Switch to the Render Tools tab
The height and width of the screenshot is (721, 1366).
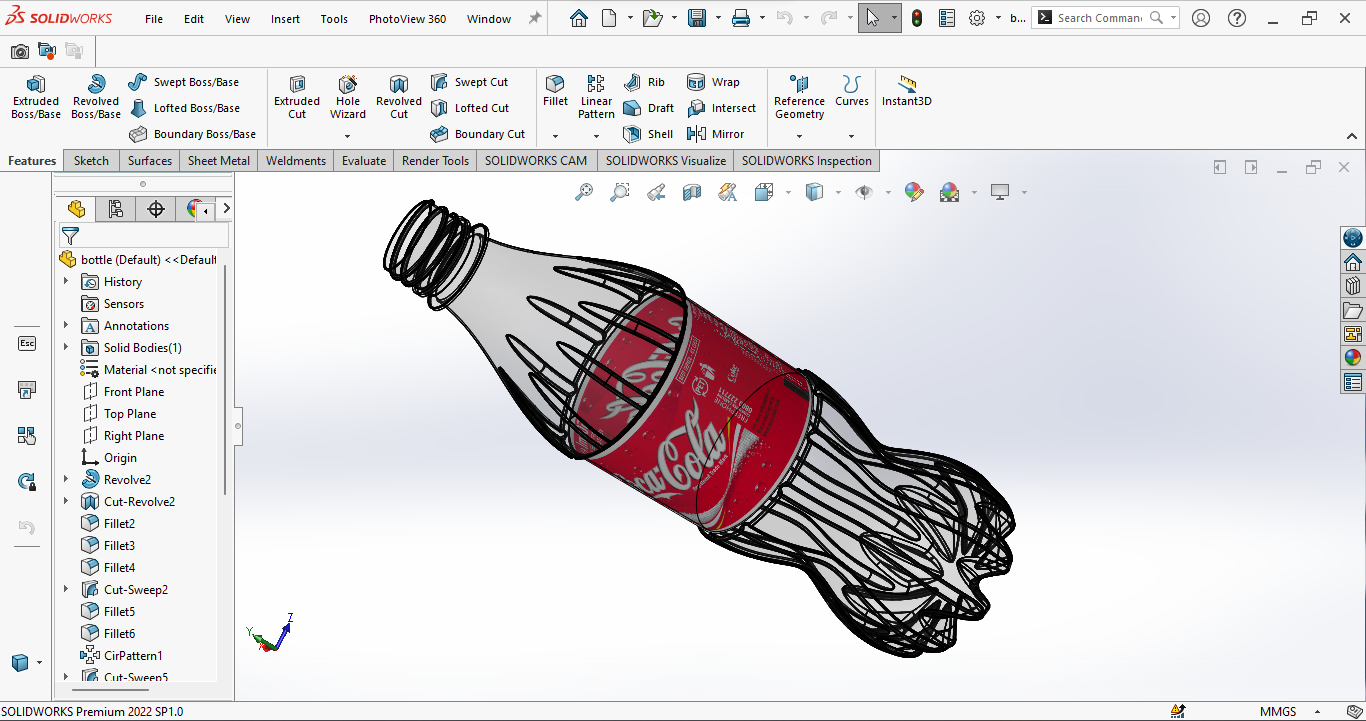[435, 161]
